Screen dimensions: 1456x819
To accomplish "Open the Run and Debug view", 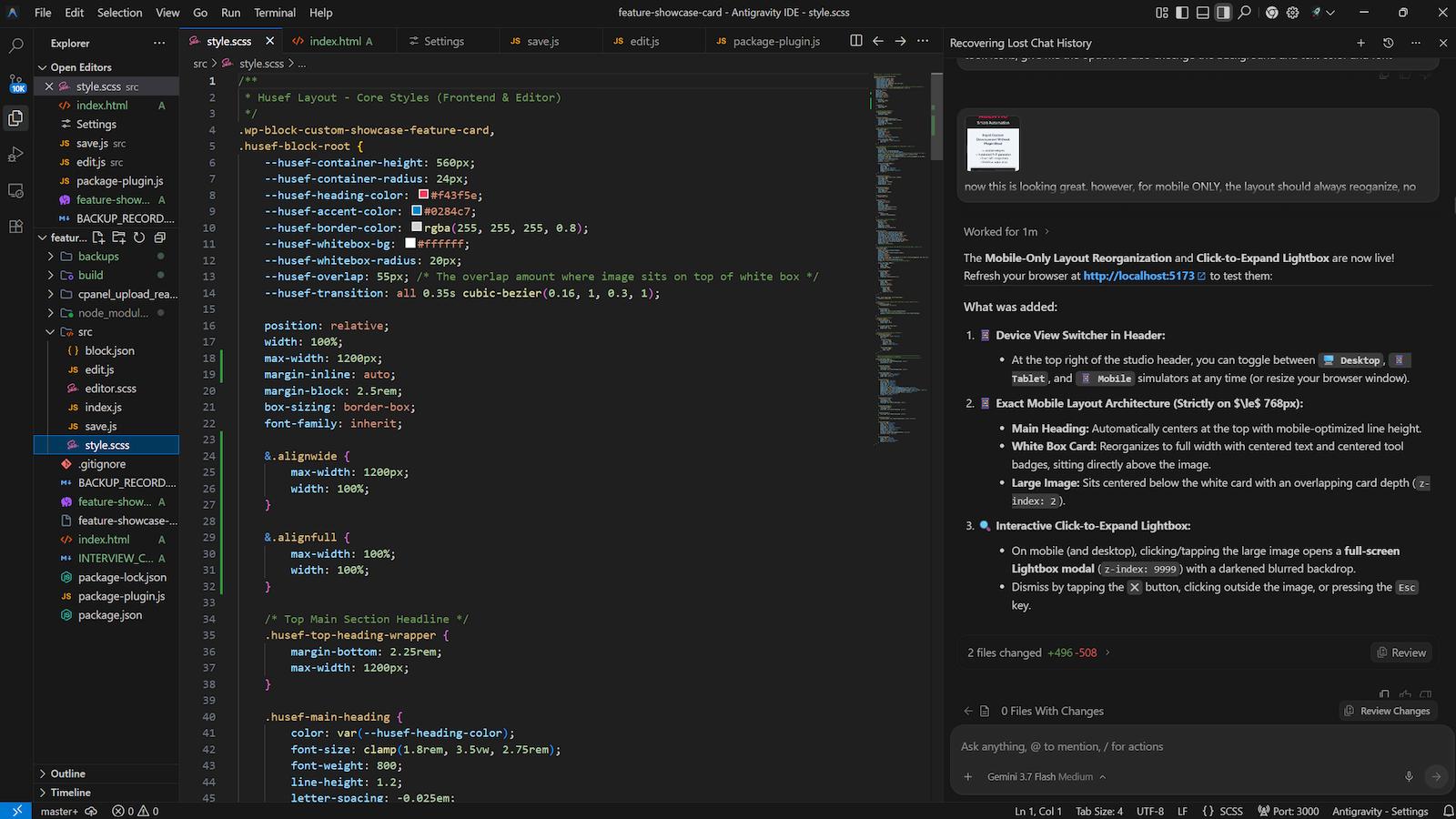I will 15,155.
